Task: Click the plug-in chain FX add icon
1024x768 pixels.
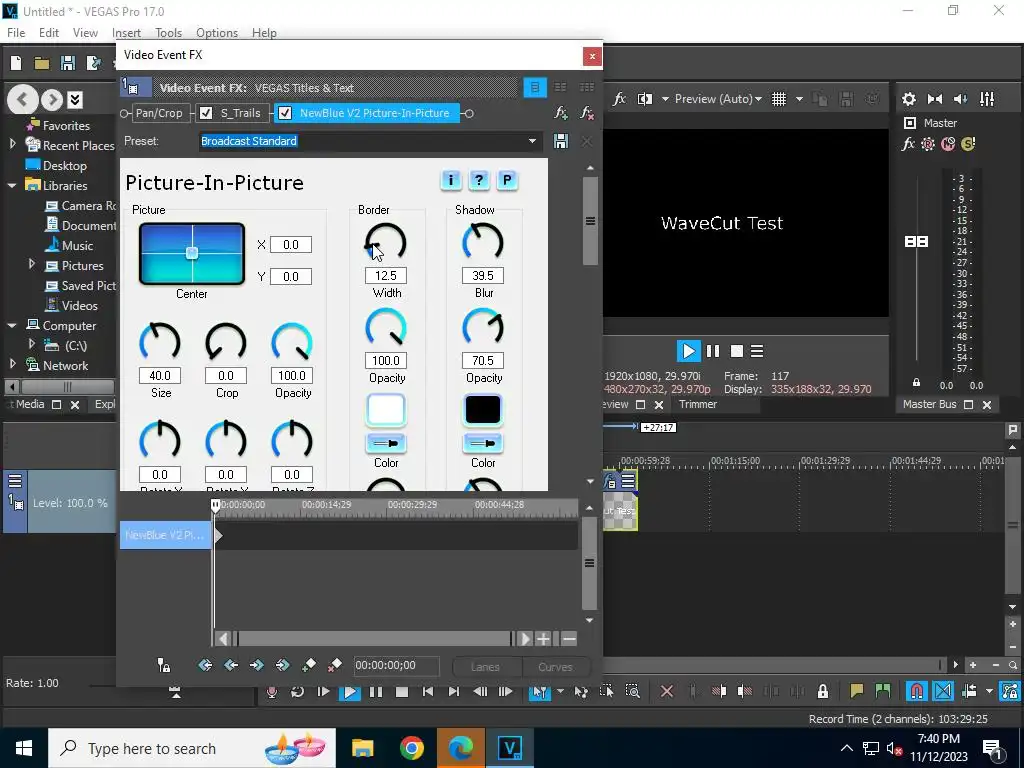Action: pyautogui.click(x=560, y=113)
